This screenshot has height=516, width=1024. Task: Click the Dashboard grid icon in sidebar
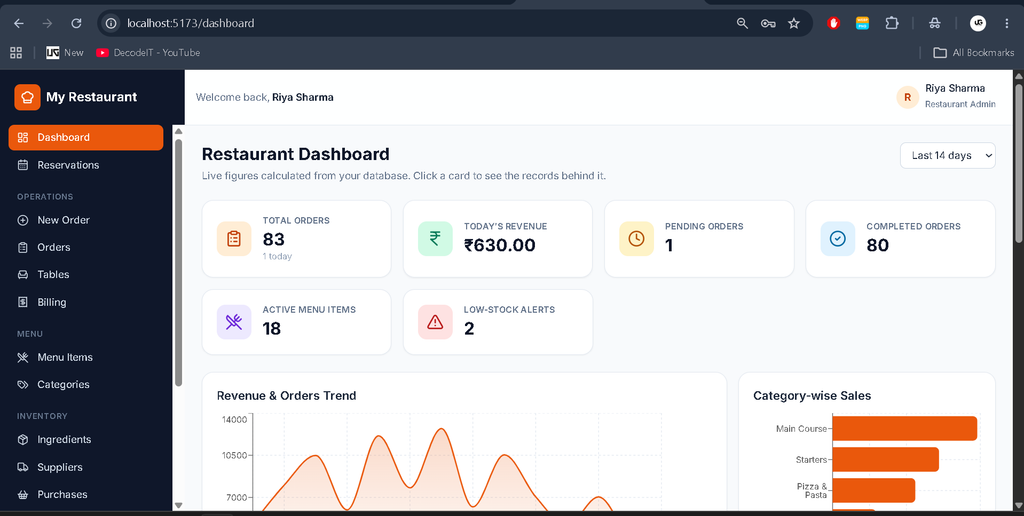pyautogui.click(x=23, y=137)
